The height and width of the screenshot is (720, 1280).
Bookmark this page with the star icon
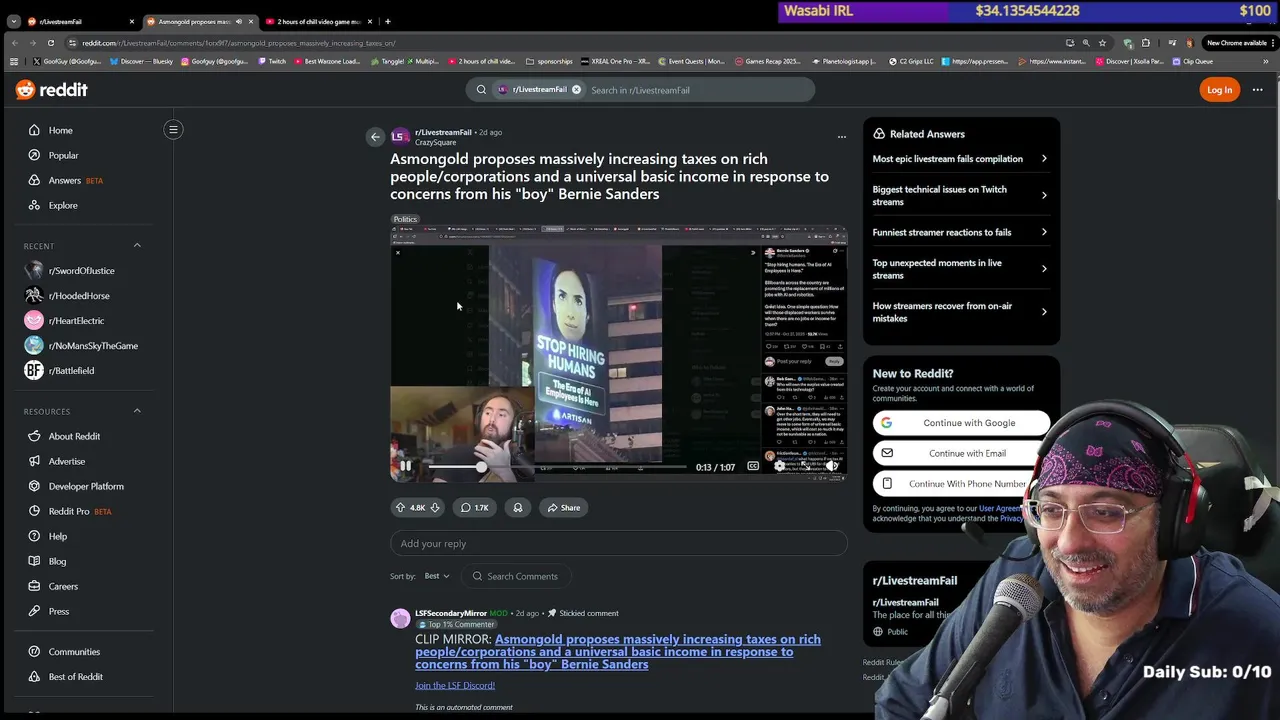pyautogui.click(x=1102, y=43)
